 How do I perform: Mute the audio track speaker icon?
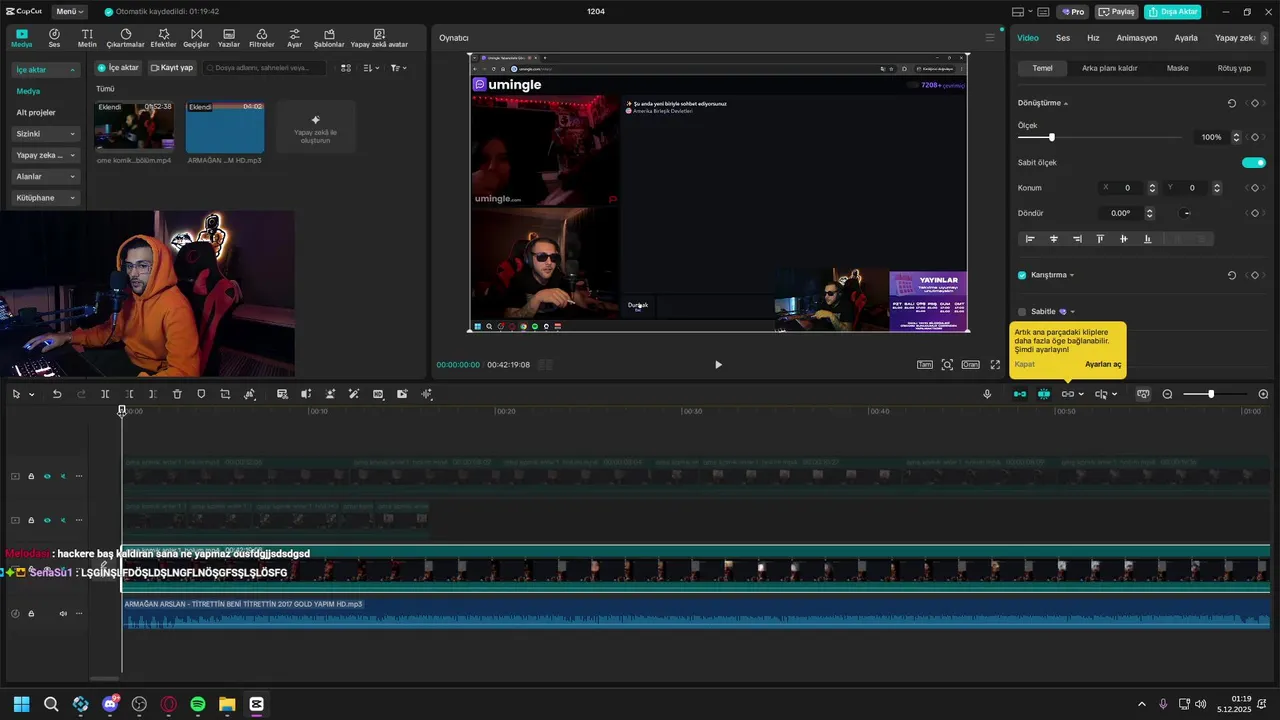63,613
